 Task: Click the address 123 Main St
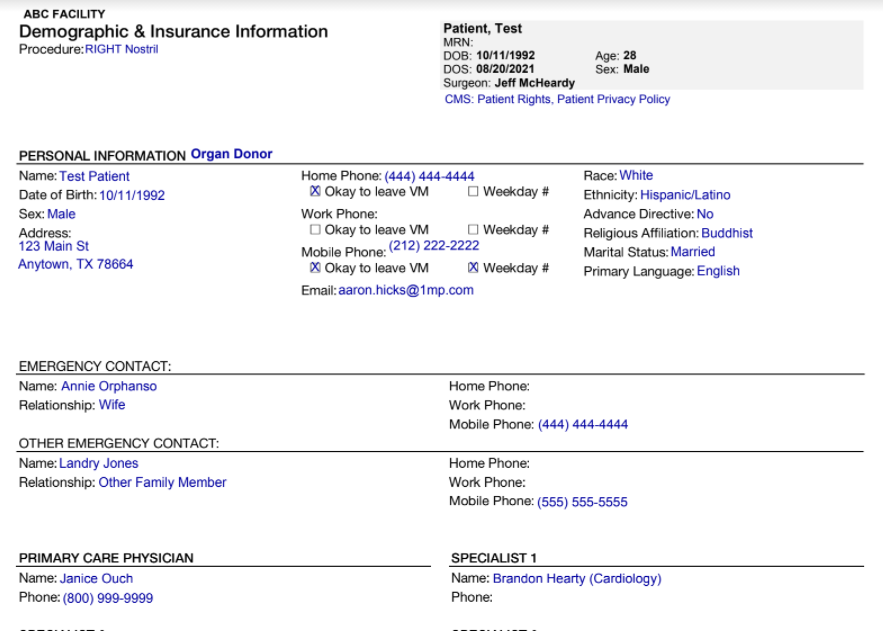(x=54, y=245)
